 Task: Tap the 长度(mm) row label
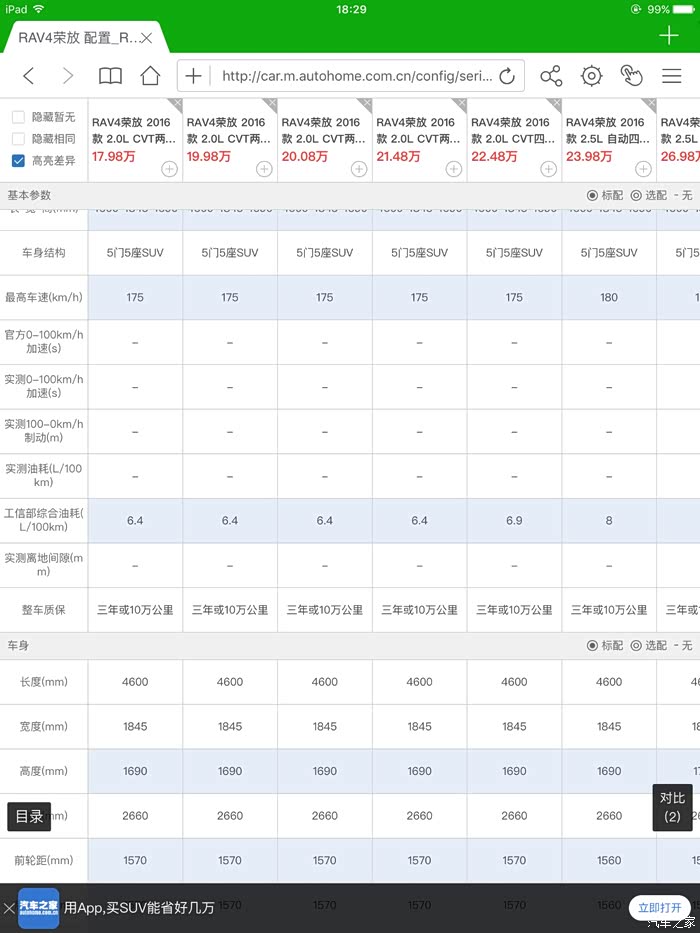[43, 681]
